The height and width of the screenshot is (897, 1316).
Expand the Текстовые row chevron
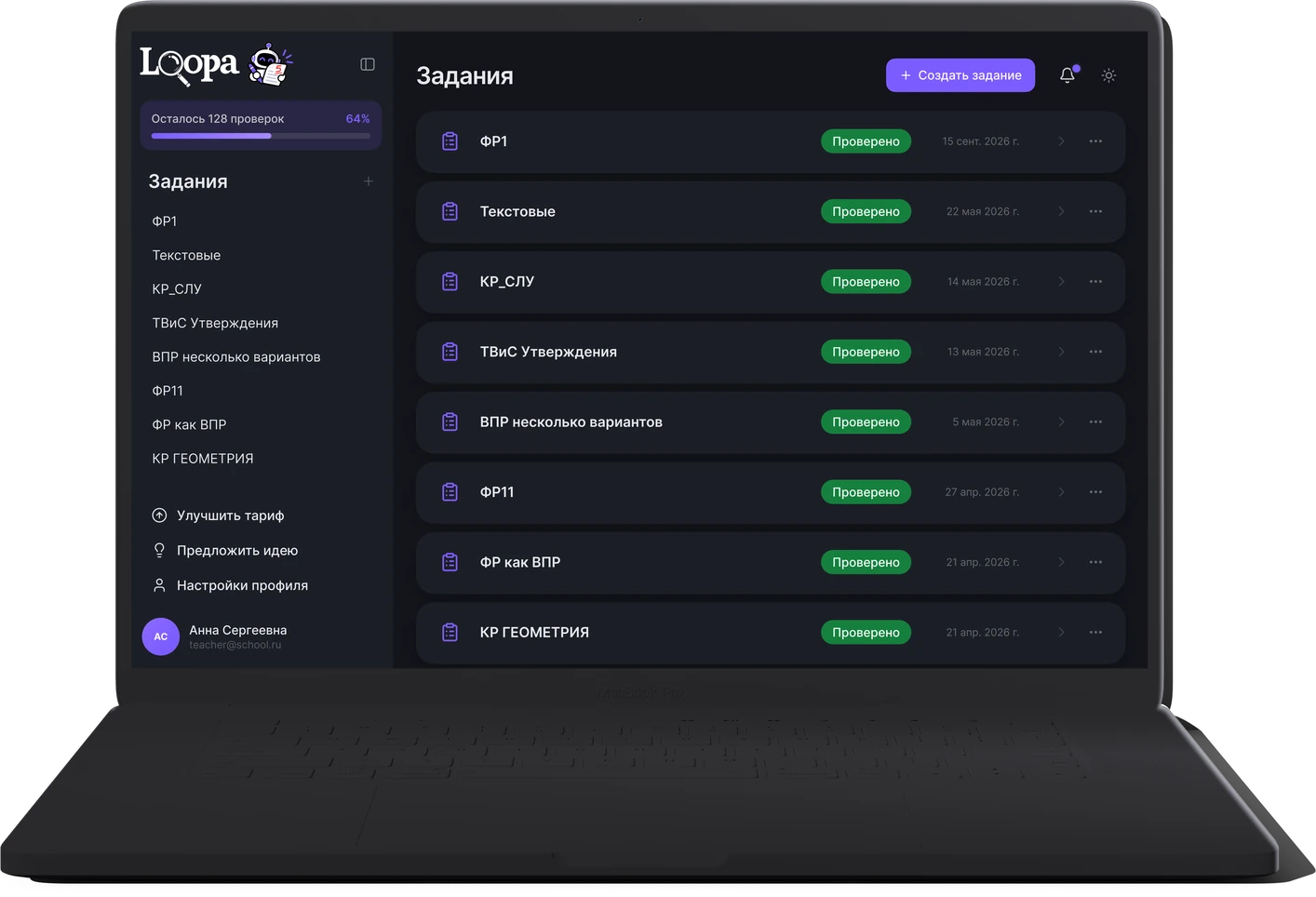(x=1061, y=211)
